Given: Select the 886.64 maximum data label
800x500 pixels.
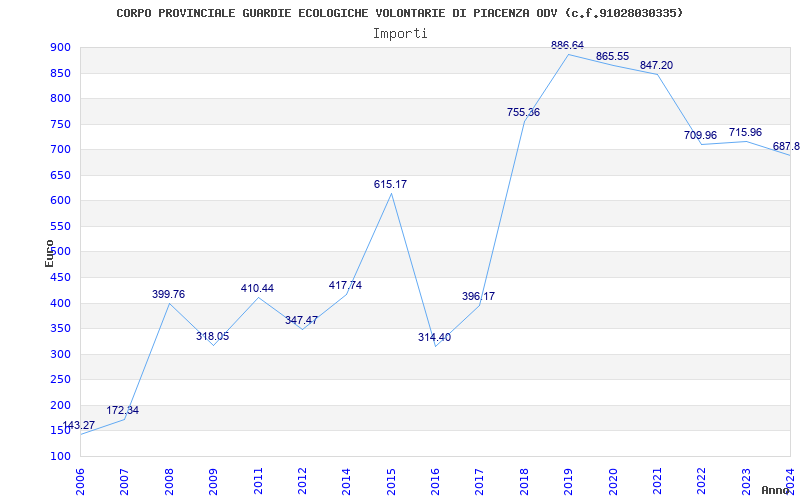Looking at the screenshot, I should pyautogui.click(x=567, y=45).
